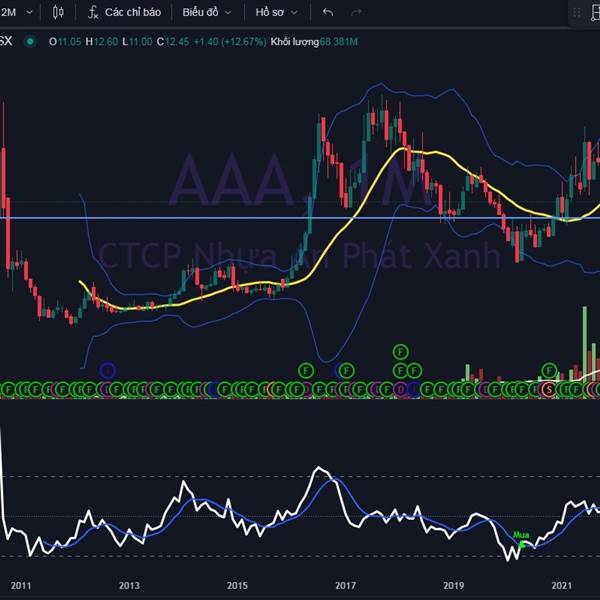Select the close price C12.45 value

(173, 41)
